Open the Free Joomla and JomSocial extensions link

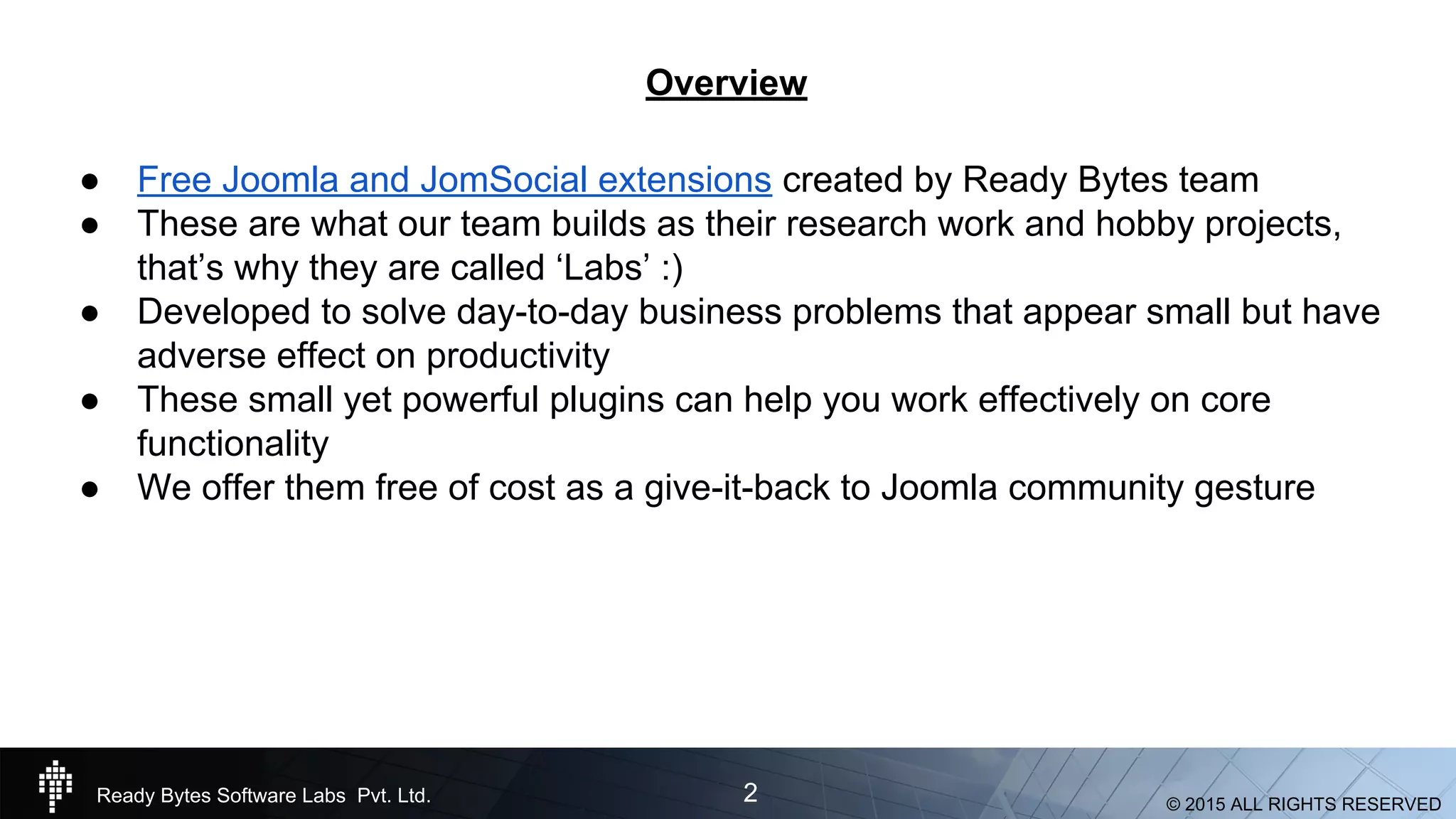pos(454,180)
